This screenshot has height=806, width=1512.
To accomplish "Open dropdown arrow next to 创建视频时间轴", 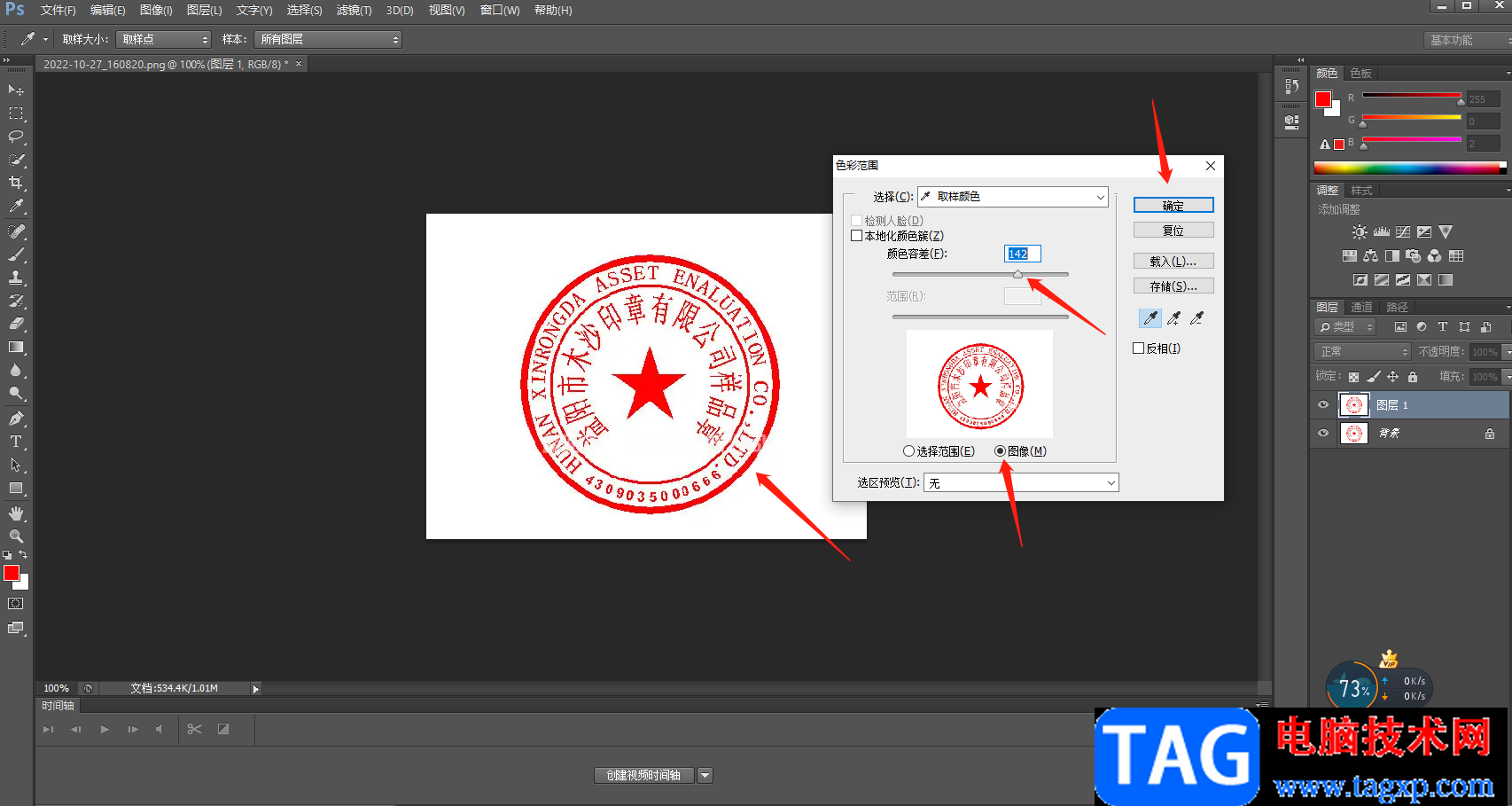I will [x=705, y=776].
